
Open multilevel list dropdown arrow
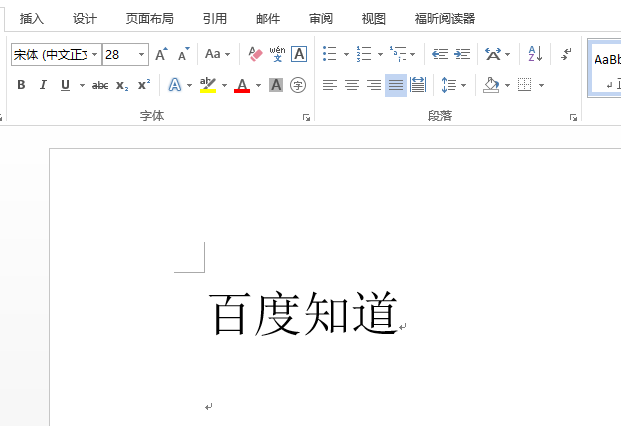pos(412,54)
